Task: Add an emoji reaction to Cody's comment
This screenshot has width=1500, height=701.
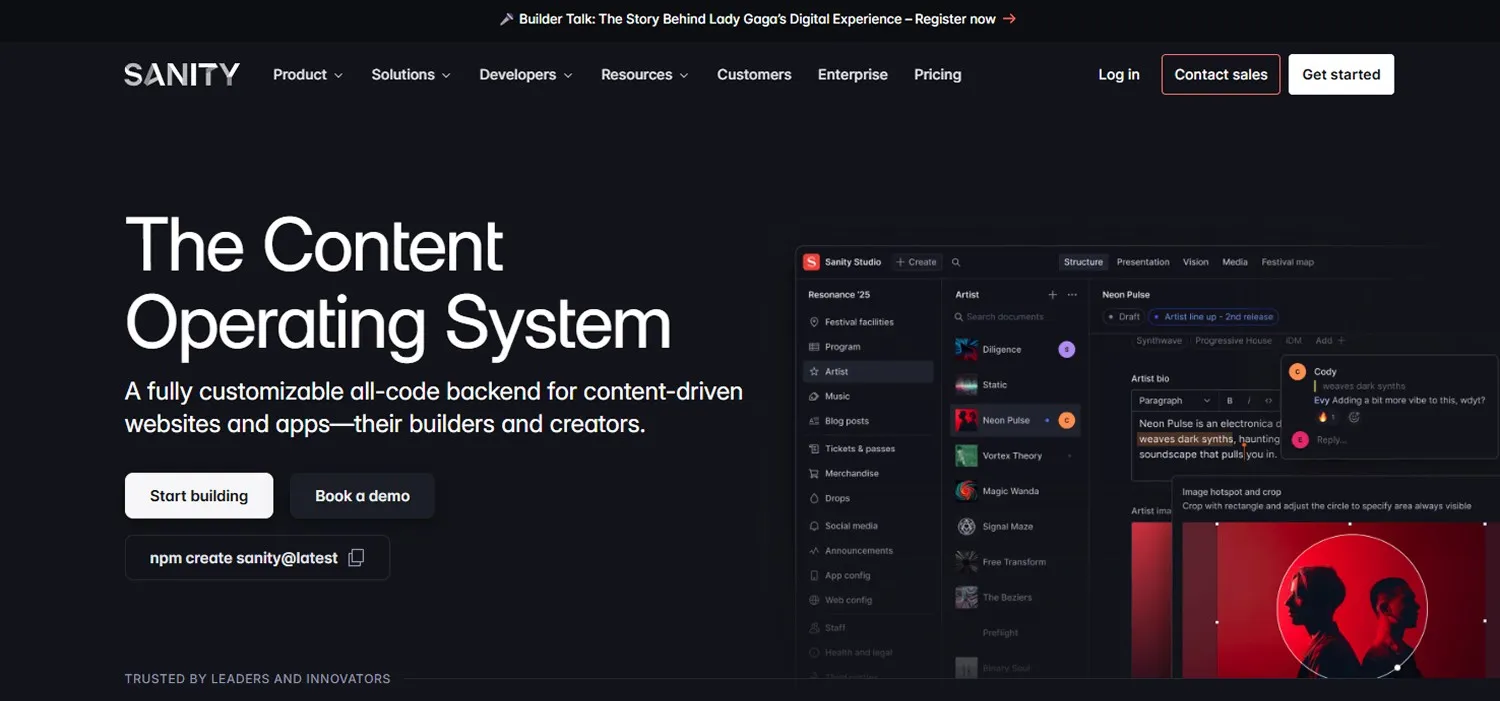Action: pyautogui.click(x=1354, y=417)
